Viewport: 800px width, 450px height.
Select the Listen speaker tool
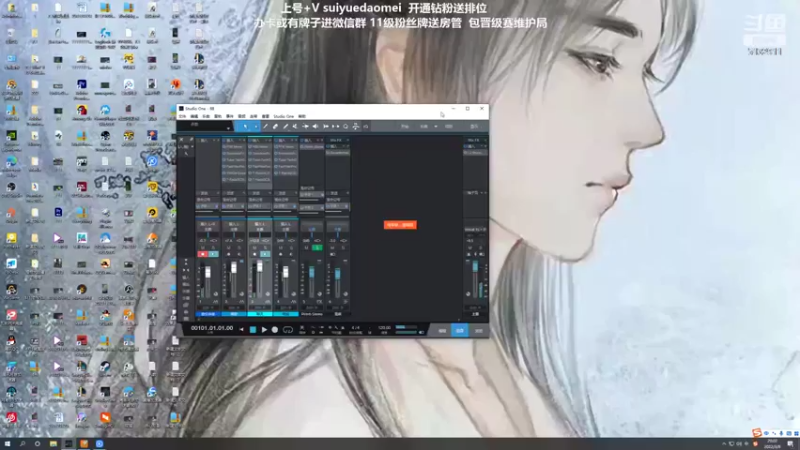(315, 126)
